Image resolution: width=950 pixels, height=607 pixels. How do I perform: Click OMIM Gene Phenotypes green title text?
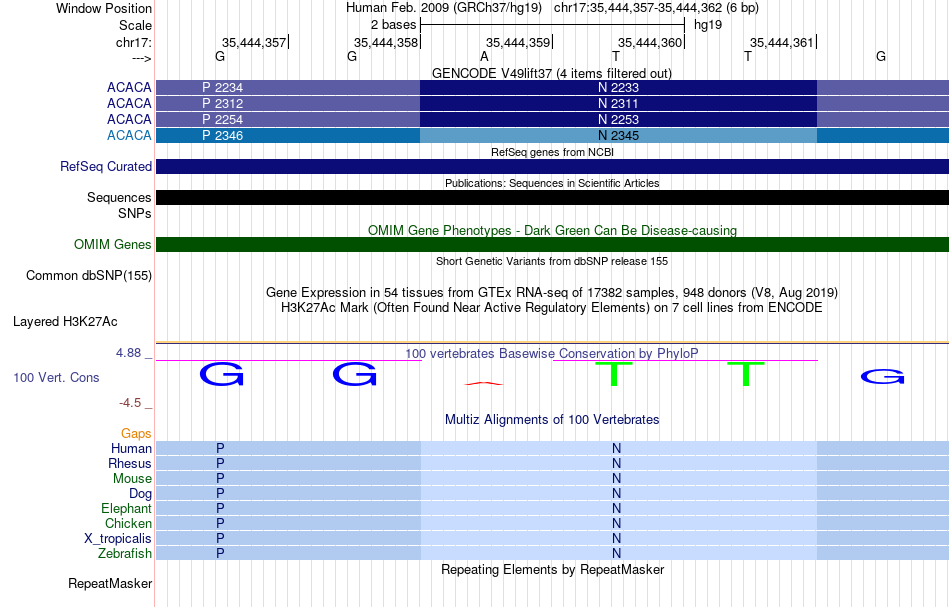click(x=553, y=230)
